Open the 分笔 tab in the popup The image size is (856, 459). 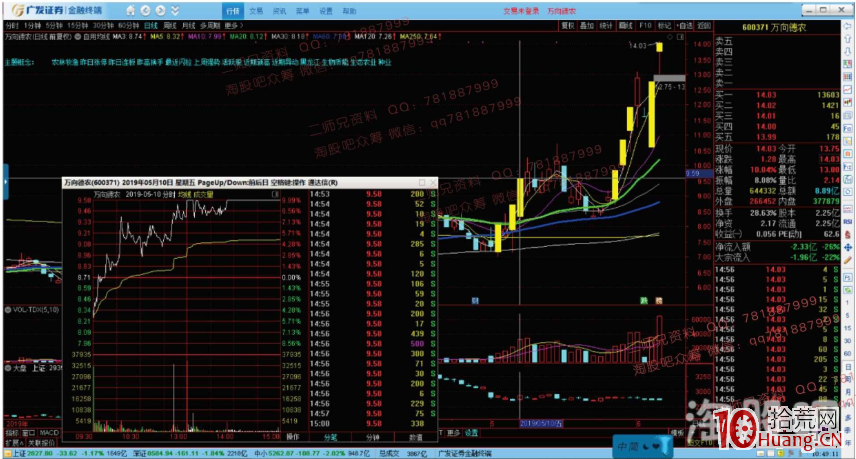(x=330, y=437)
